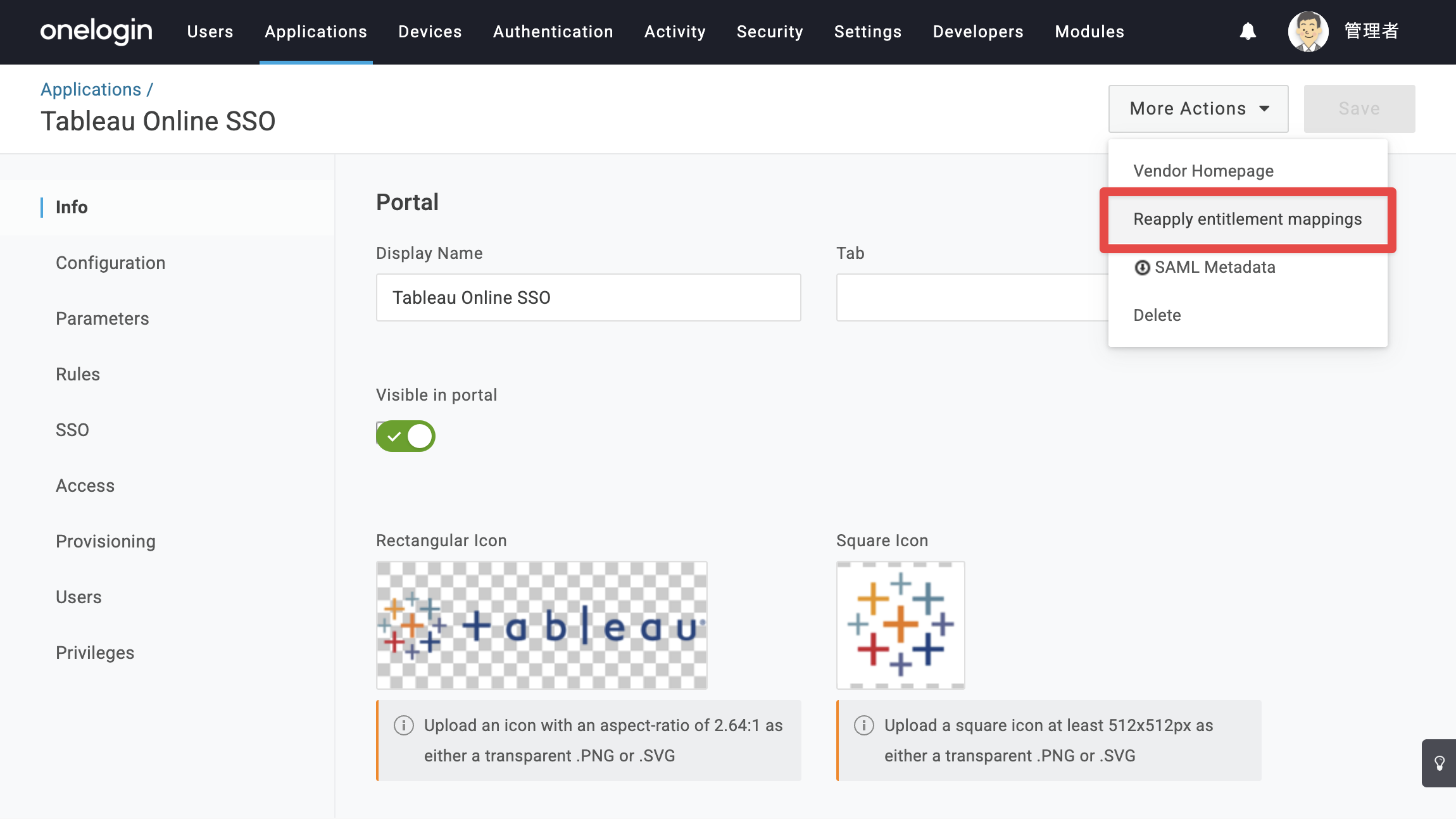Click the square Tableau icon thumbnail
Screen dimensions: 1456x819
pyautogui.click(x=901, y=625)
